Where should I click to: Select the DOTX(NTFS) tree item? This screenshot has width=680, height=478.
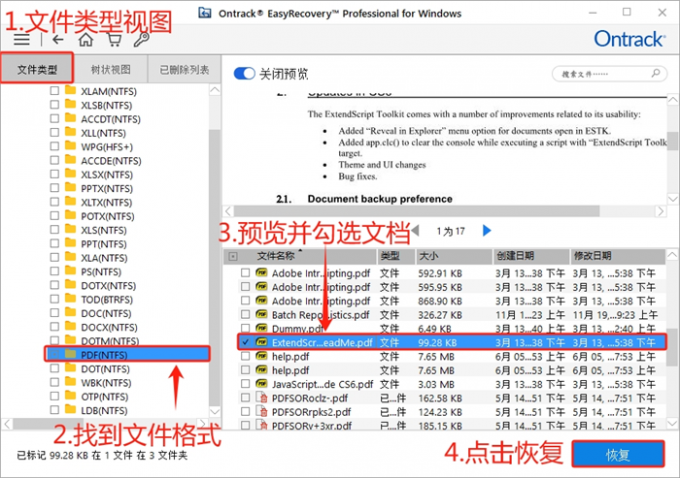click(x=108, y=285)
